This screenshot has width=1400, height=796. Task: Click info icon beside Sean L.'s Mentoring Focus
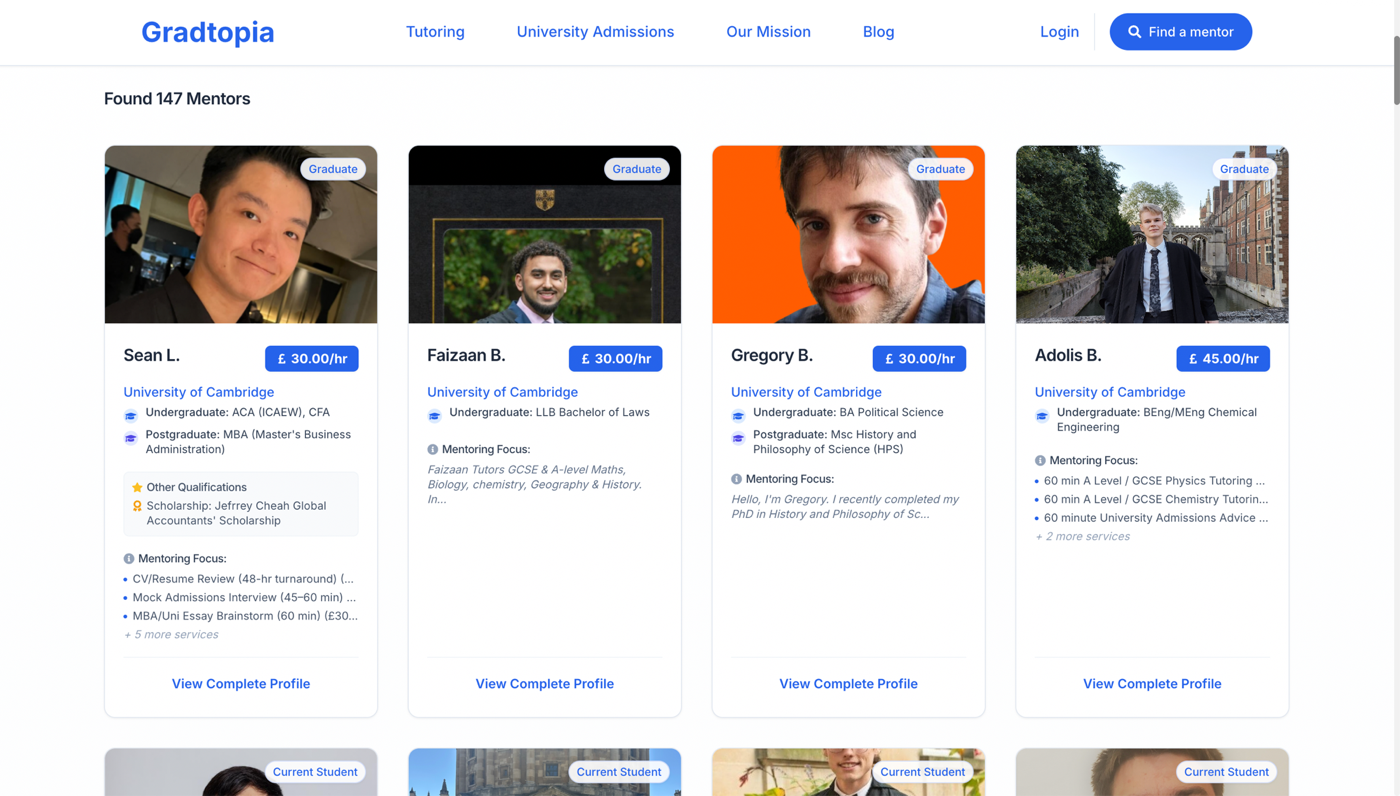click(129, 559)
